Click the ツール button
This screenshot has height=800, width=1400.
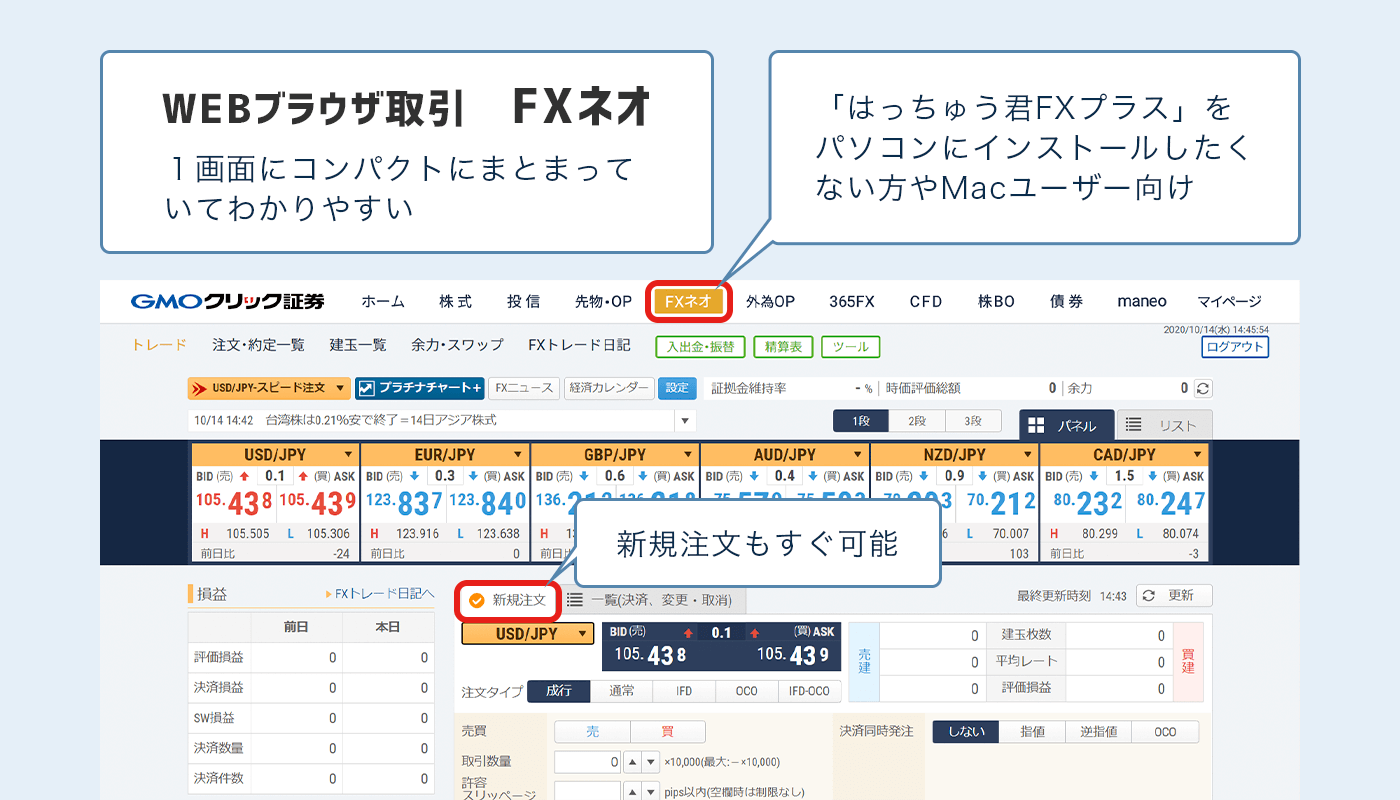[851, 347]
